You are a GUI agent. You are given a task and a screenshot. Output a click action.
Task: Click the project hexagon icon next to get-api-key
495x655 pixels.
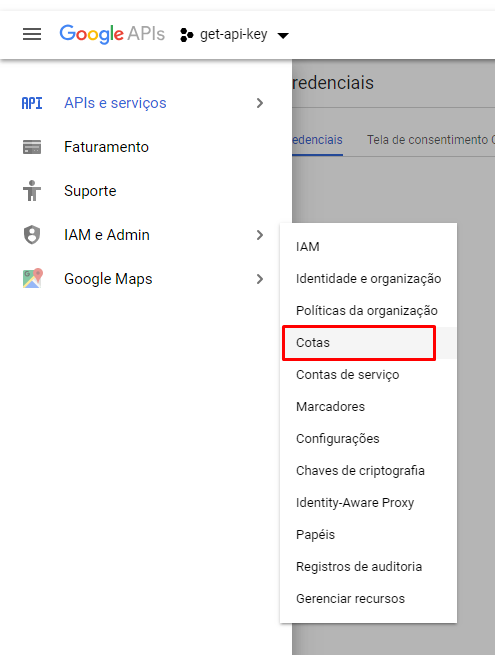186,35
